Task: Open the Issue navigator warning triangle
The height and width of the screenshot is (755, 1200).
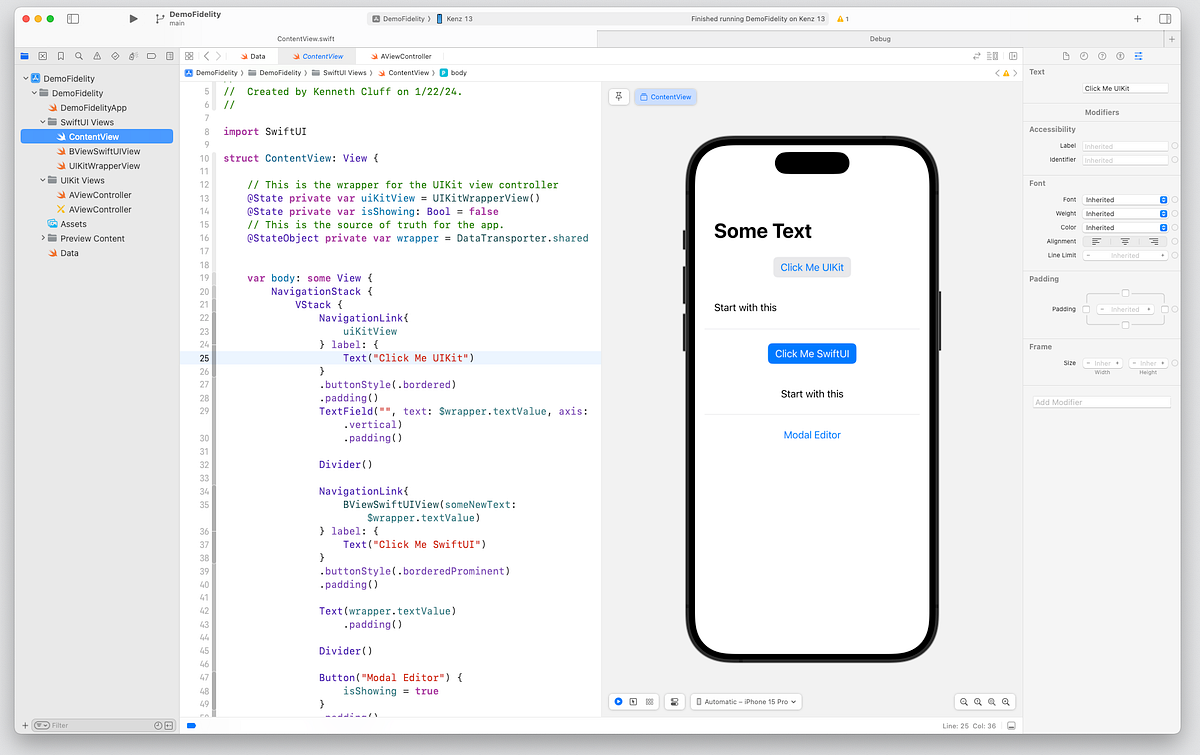Action: coord(98,57)
